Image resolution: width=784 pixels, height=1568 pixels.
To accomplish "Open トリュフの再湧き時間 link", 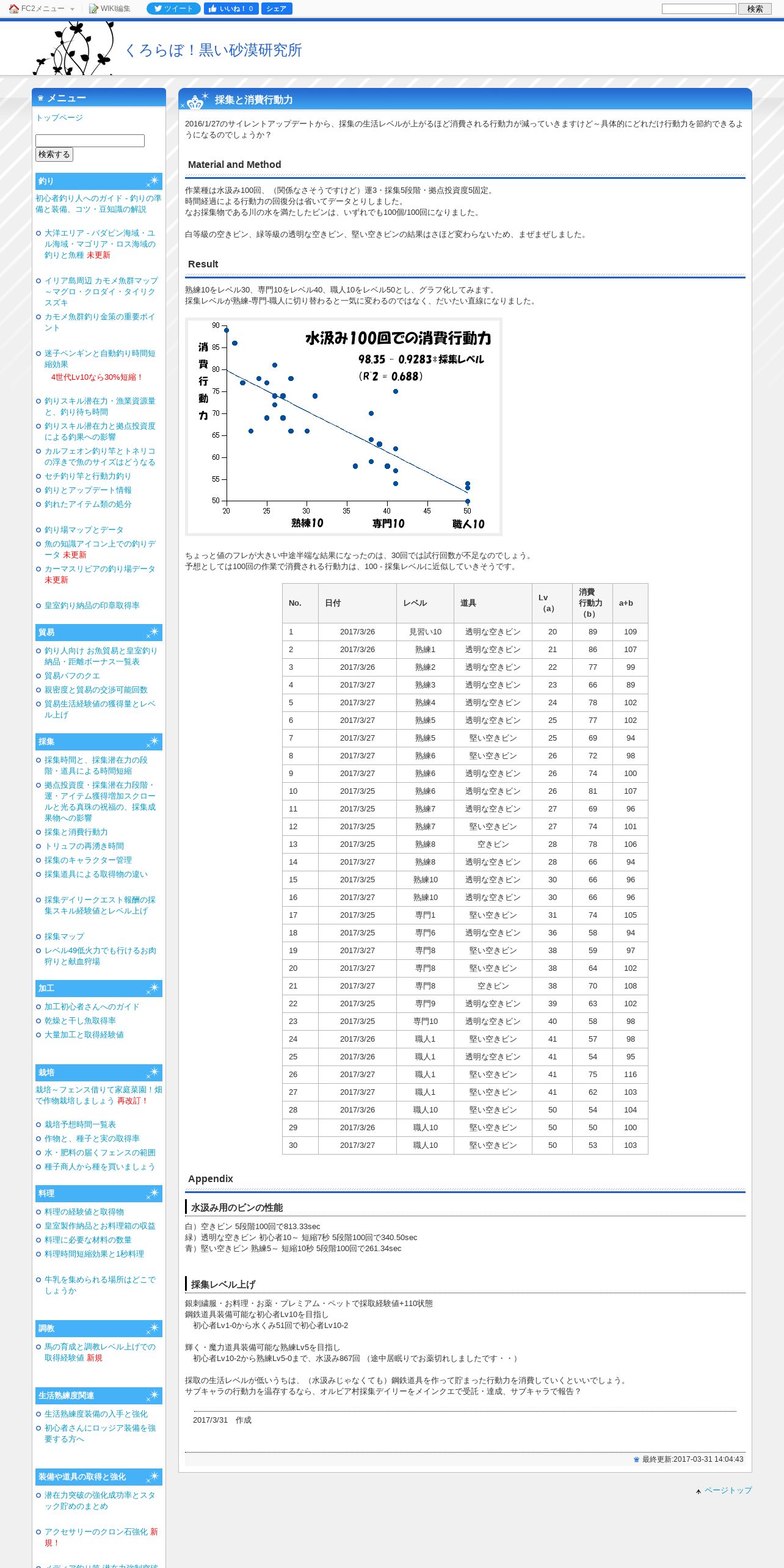I will coord(84,846).
